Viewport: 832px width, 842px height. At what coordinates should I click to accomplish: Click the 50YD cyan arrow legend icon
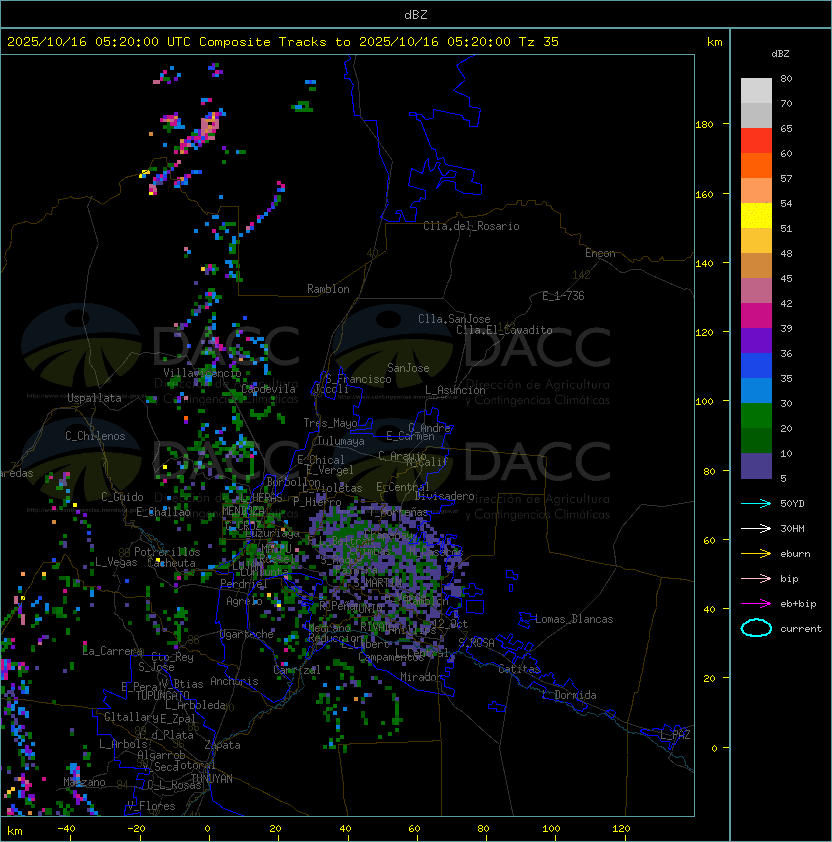pyautogui.click(x=756, y=504)
